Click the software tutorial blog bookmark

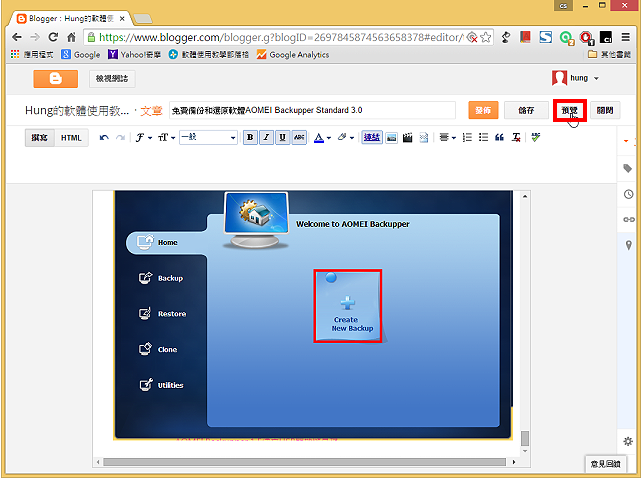pyautogui.click(x=209, y=54)
